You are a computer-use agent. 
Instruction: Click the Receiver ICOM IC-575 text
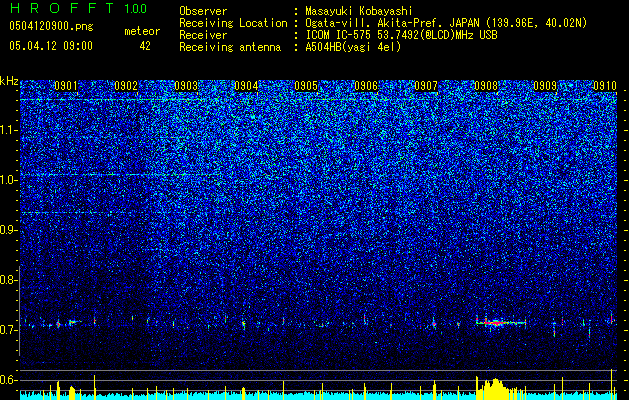[x=401, y=35]
